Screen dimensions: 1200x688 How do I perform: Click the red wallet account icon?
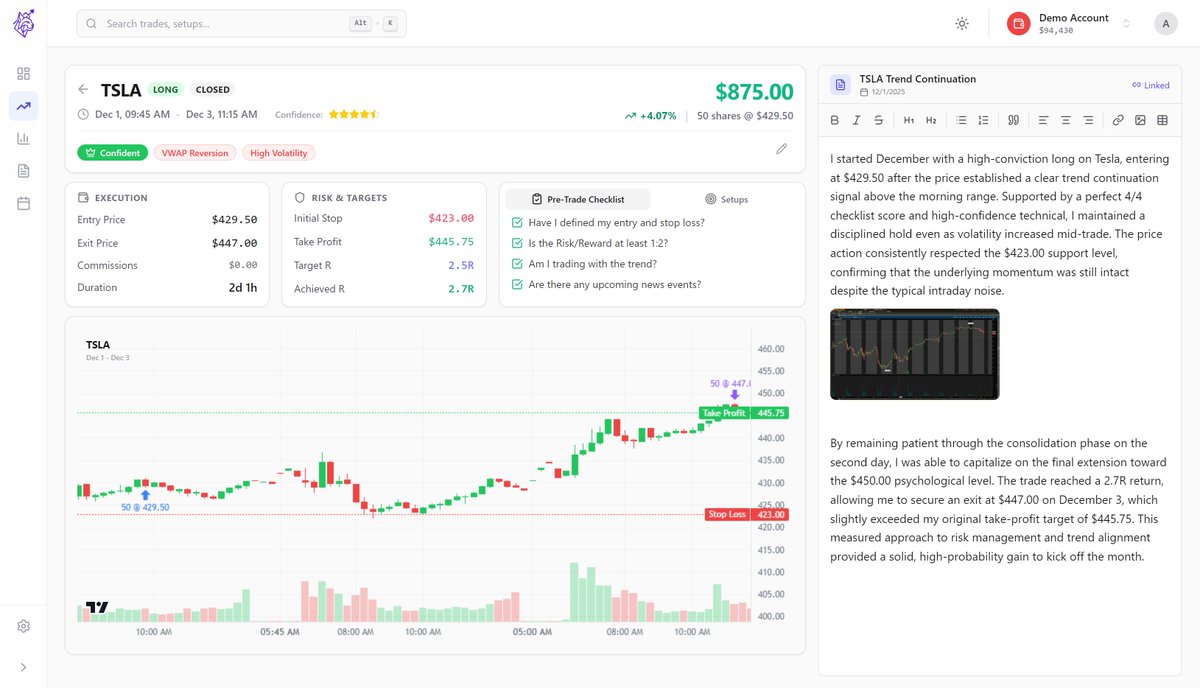[x=1018, y=23]
